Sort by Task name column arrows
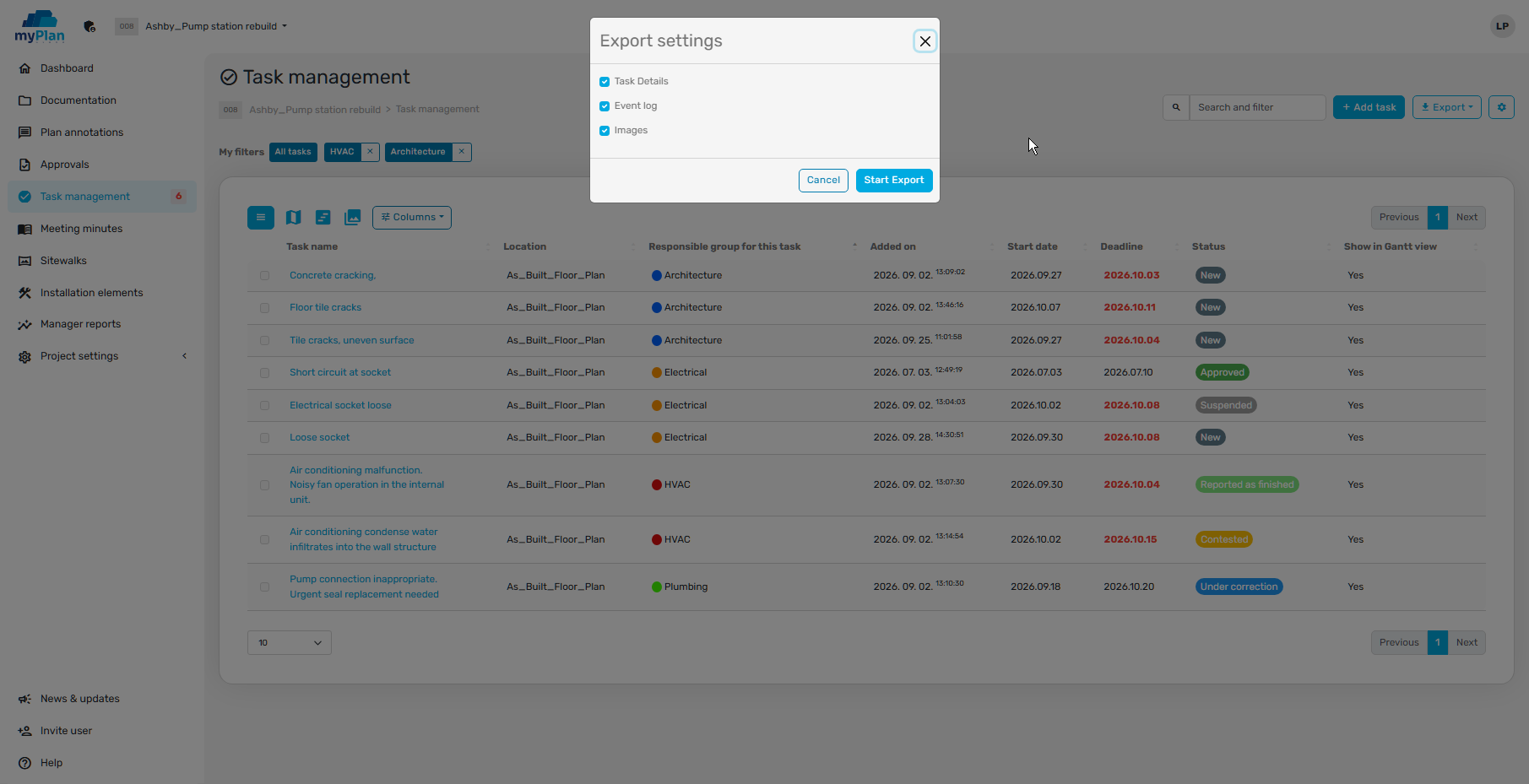The width and height of the screenshot is (1529, 784). 488,247
